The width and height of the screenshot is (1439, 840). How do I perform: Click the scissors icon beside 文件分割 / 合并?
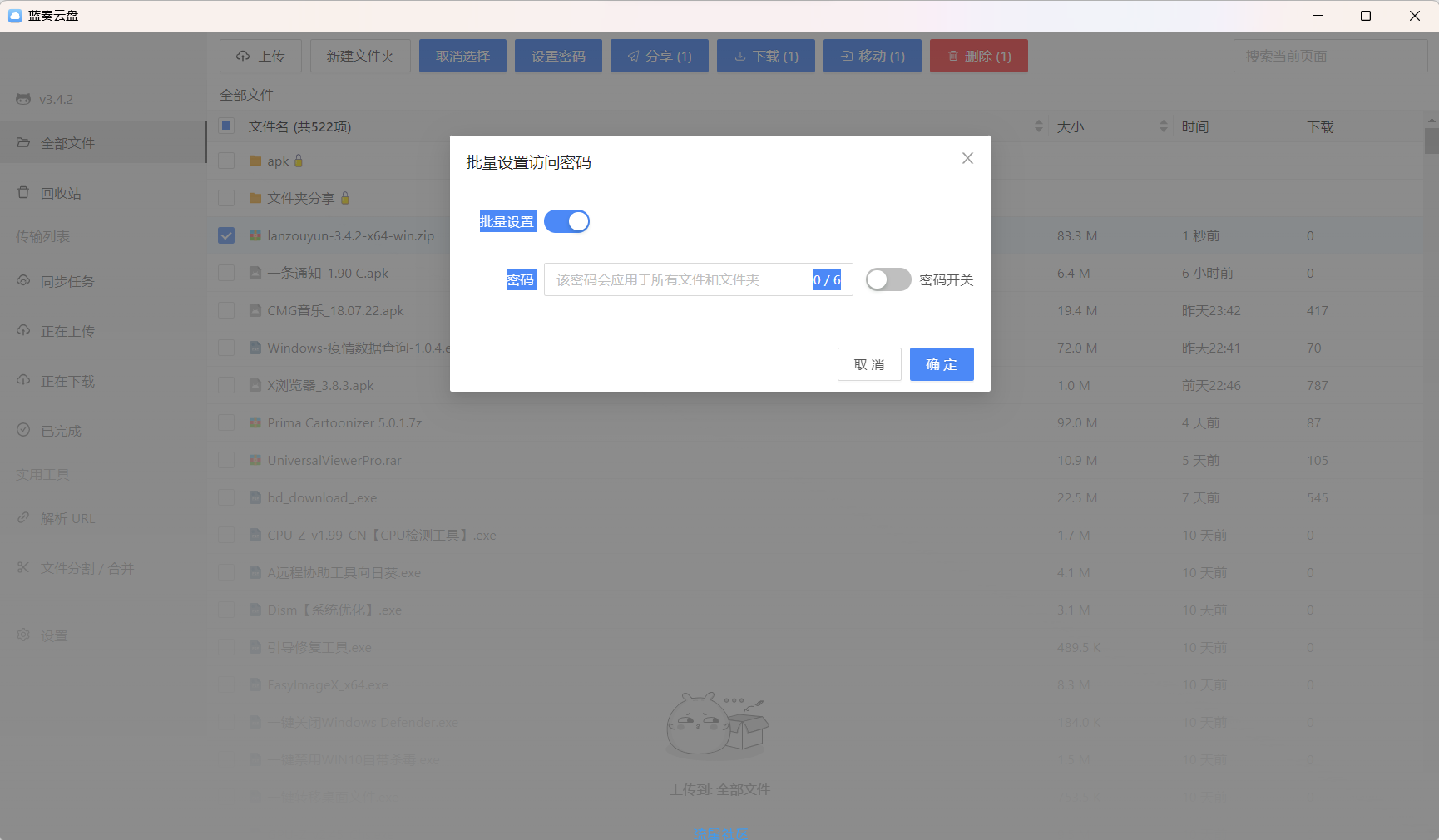tap(23, 567)
